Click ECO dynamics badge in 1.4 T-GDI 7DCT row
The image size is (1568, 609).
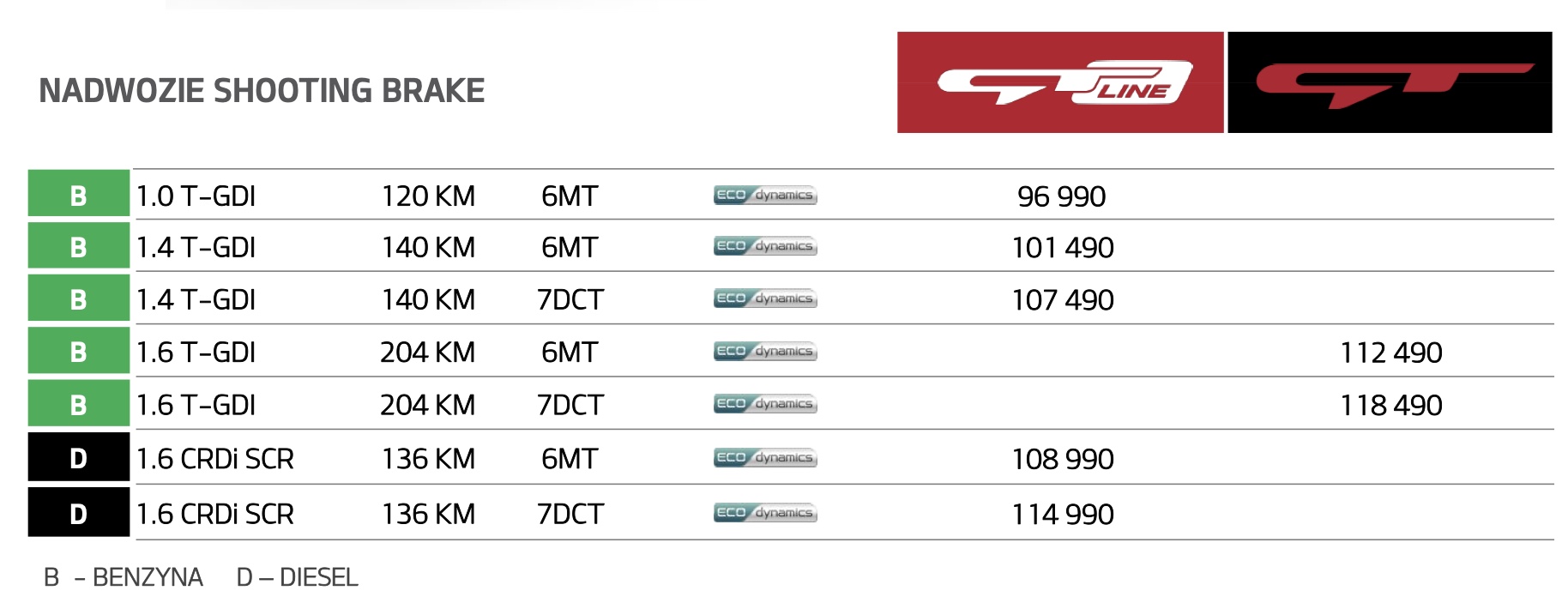pos(765,298)
